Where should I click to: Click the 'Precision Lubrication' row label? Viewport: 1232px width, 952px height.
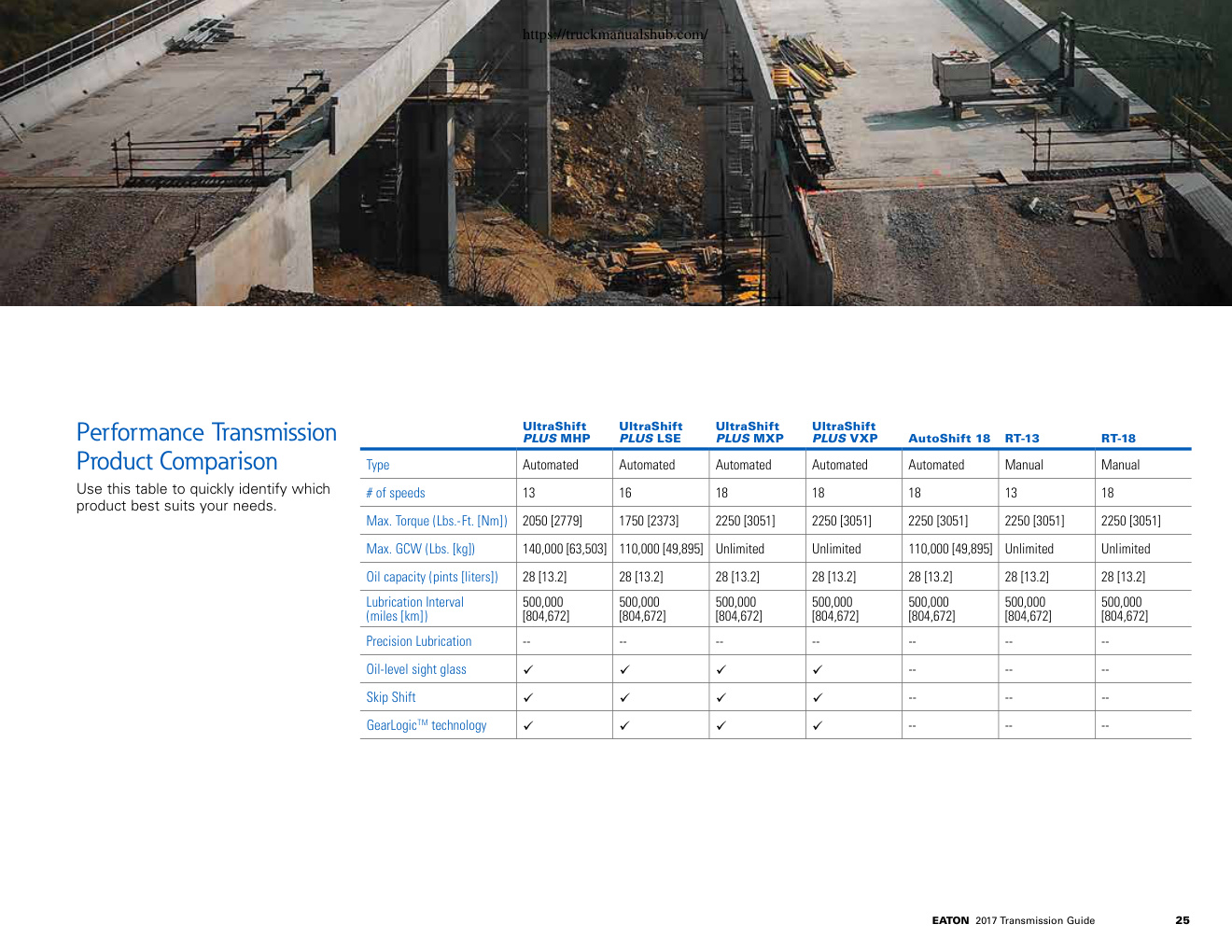(x=419, y=641)
